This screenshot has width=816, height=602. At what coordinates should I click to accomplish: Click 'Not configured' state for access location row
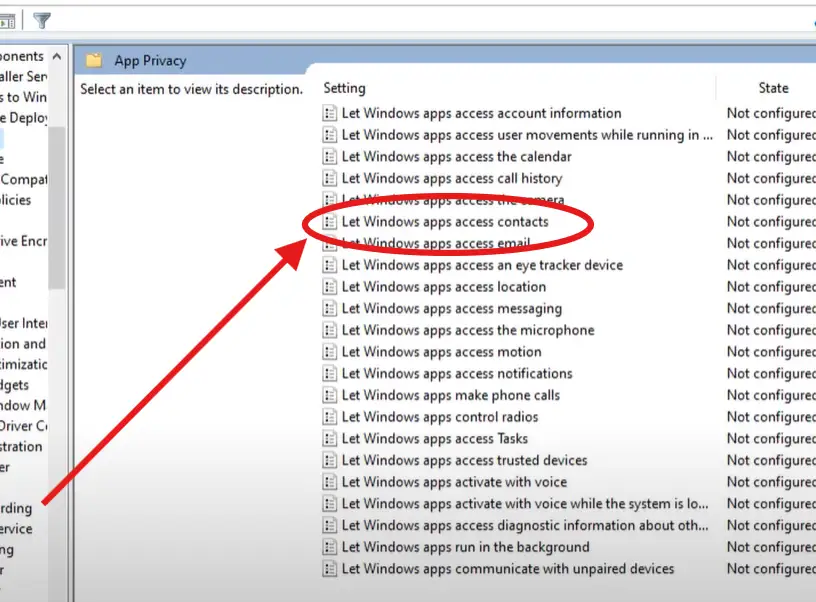[771, 287]
